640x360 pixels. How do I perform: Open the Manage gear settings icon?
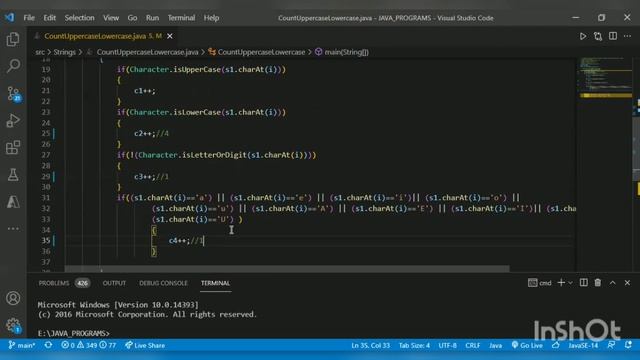click(13, 325)
